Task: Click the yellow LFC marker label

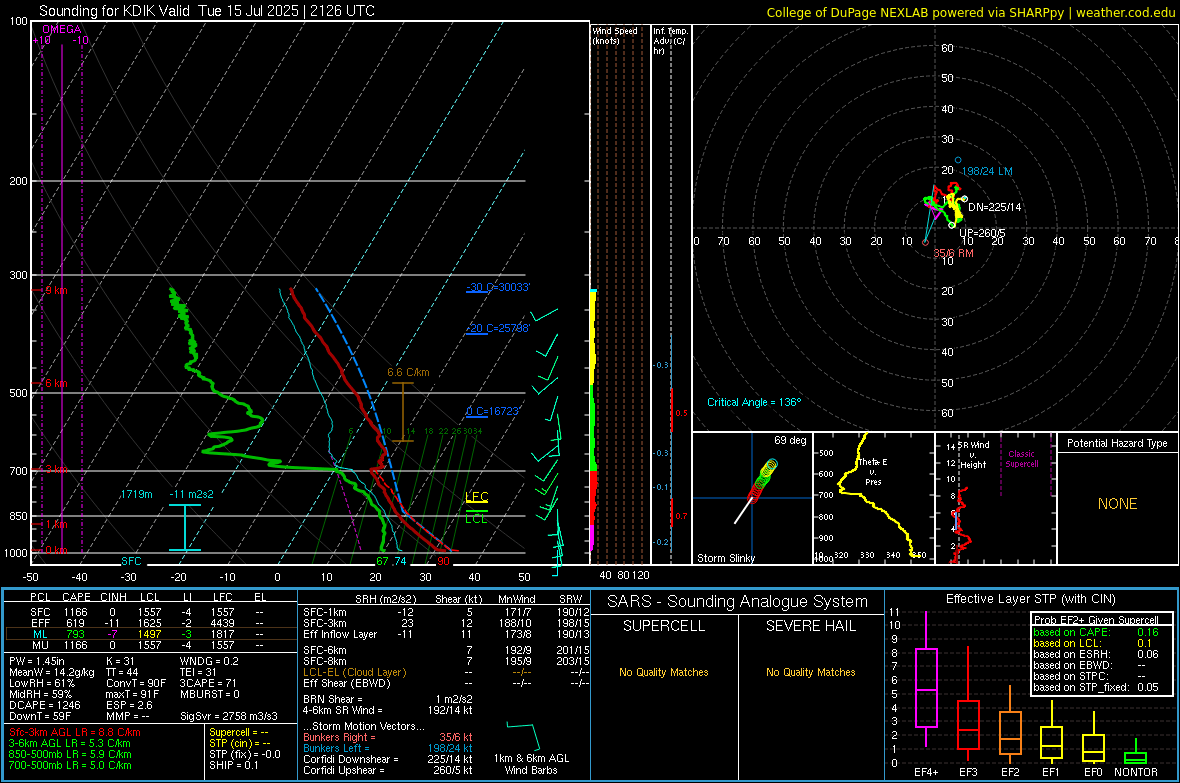Action: (476, 496)
